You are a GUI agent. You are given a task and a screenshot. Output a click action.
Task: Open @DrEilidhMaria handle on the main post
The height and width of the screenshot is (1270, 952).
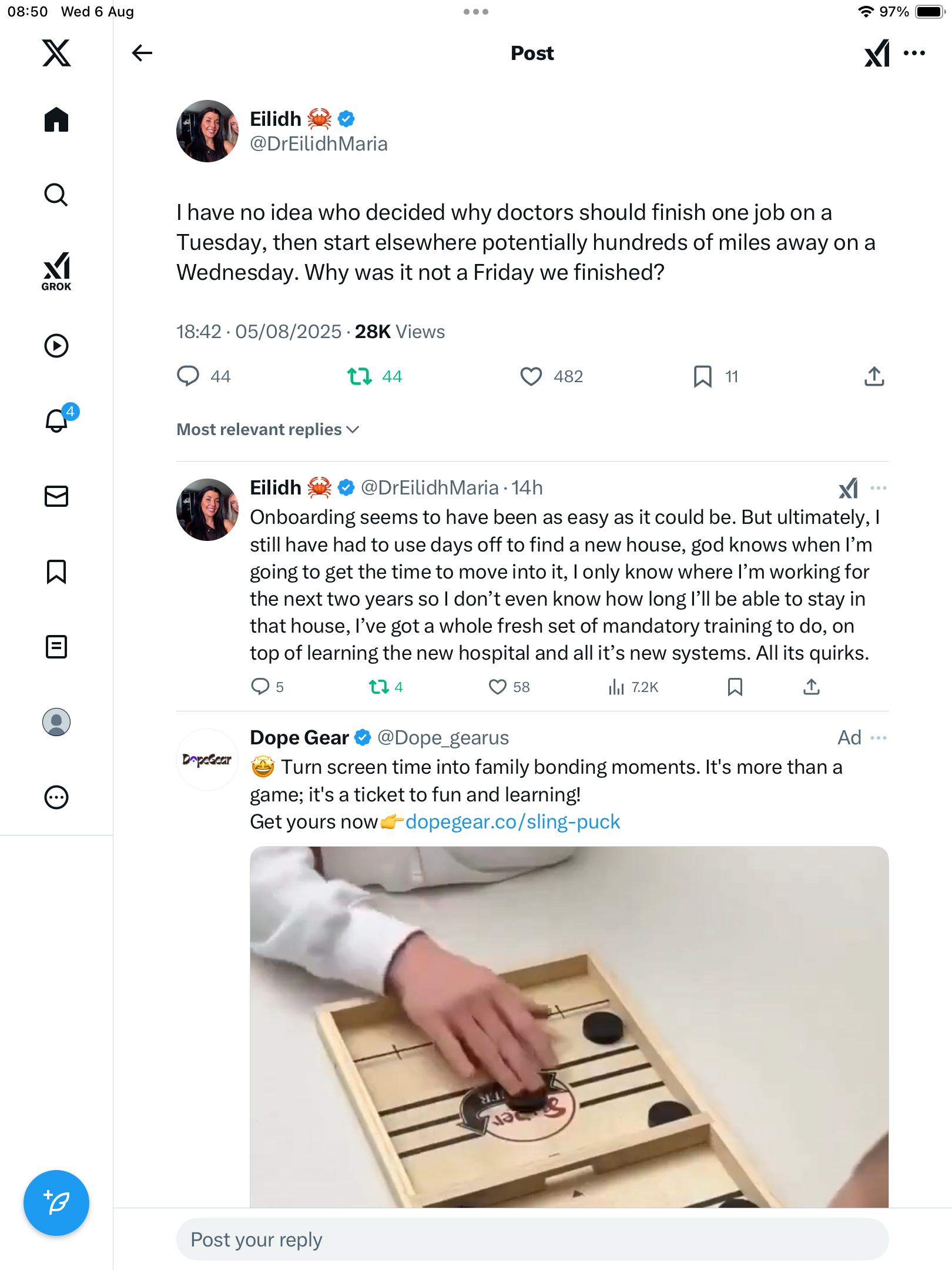(319, 144)
